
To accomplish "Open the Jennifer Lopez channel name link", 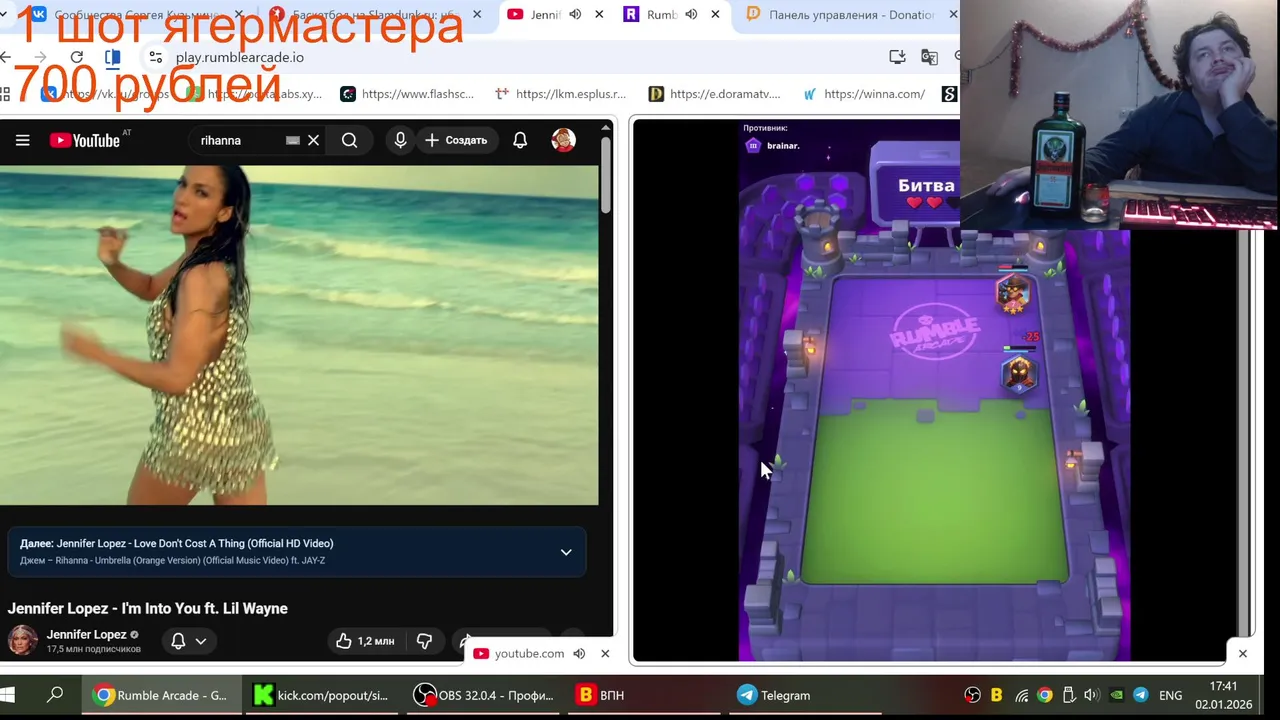I will point(86,634).
